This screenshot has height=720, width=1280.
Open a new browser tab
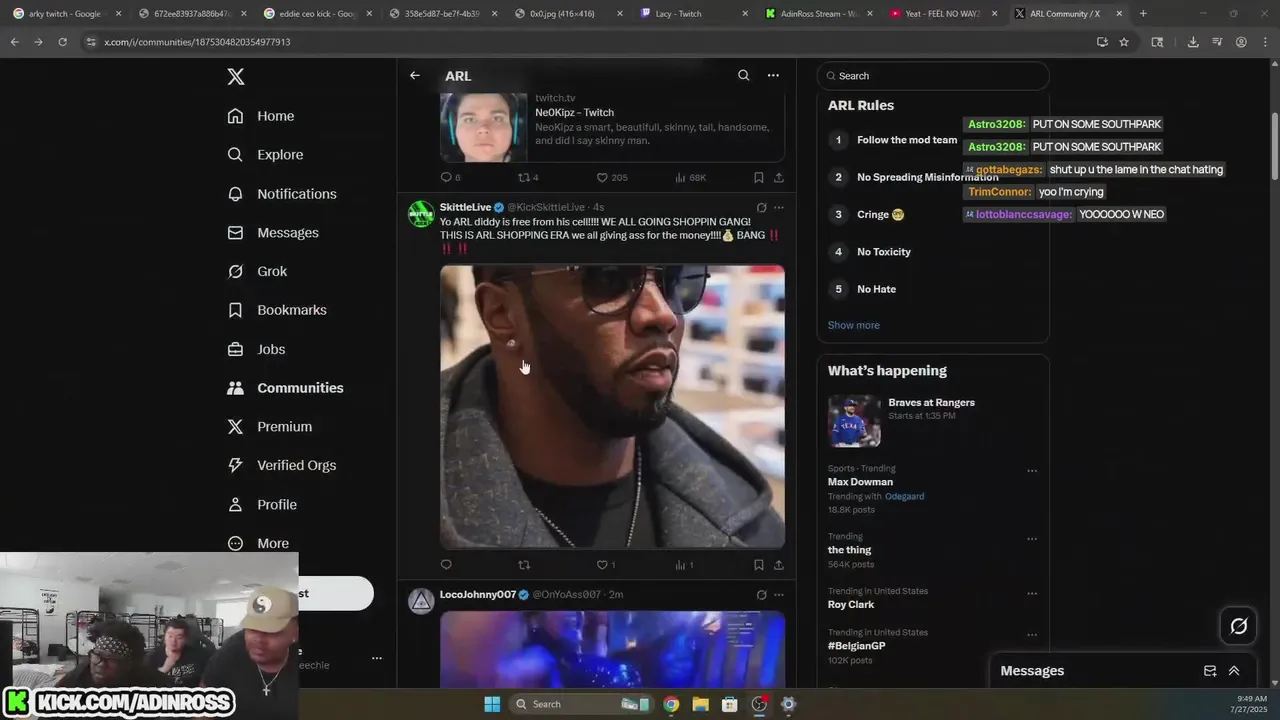(1143, 14)
